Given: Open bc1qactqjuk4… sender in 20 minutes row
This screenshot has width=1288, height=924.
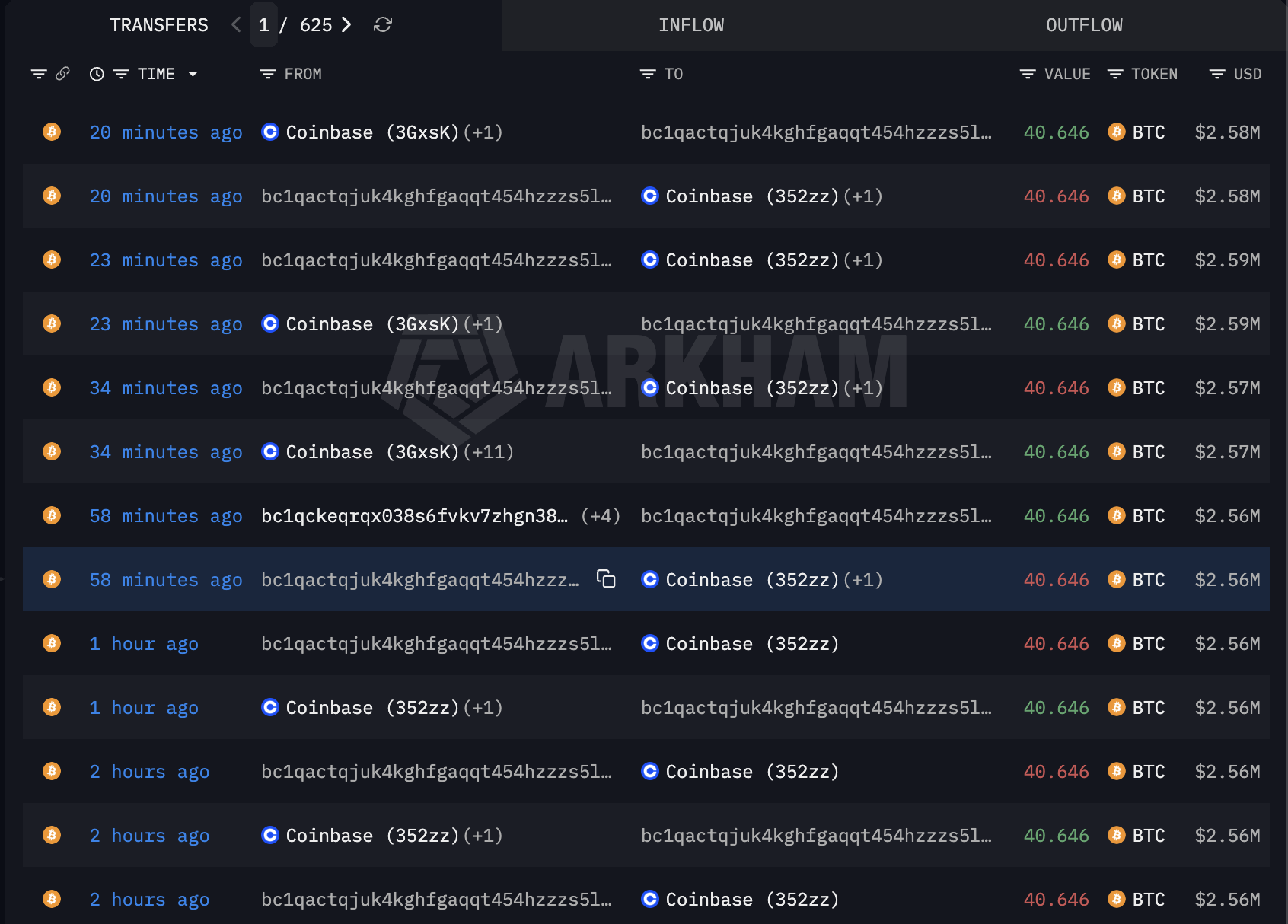Looking at the screenshot, I should [x=436, y=196].
